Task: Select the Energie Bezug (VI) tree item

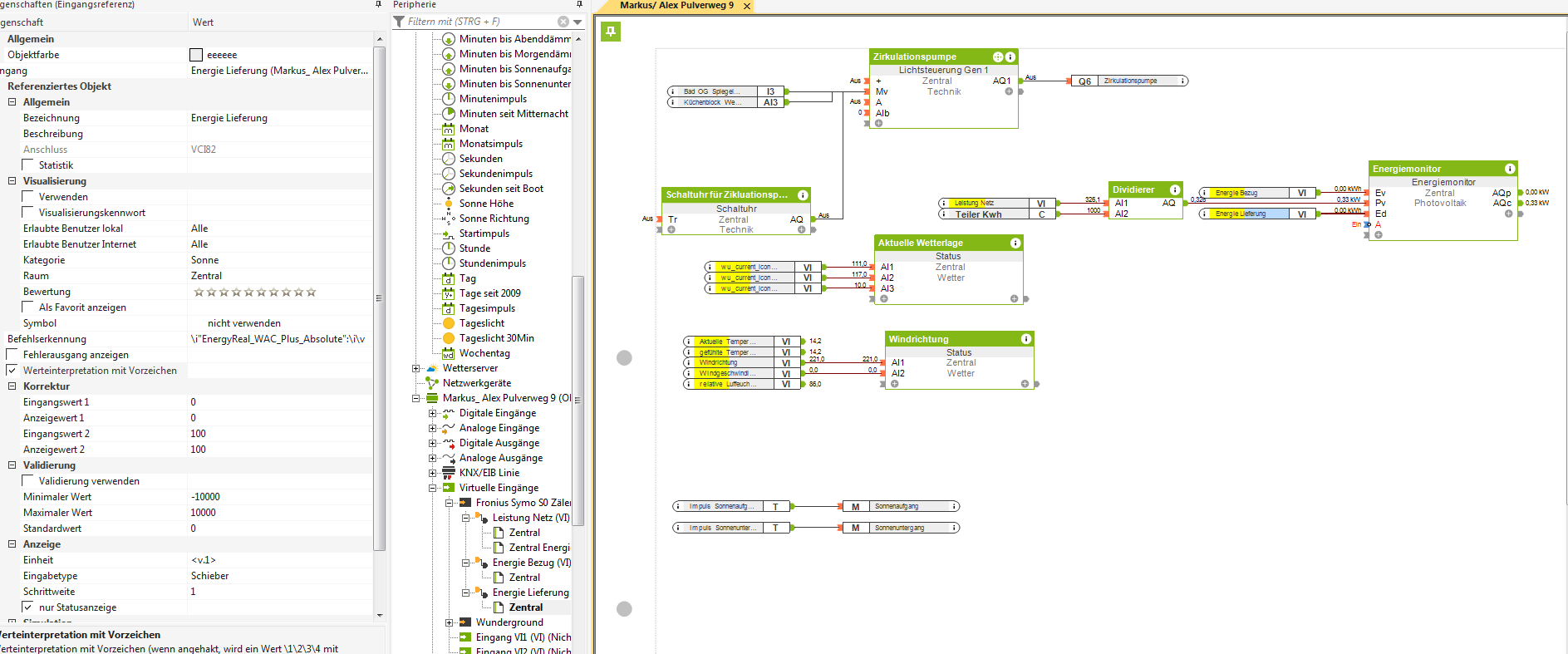Action: (x=531, y=563)
